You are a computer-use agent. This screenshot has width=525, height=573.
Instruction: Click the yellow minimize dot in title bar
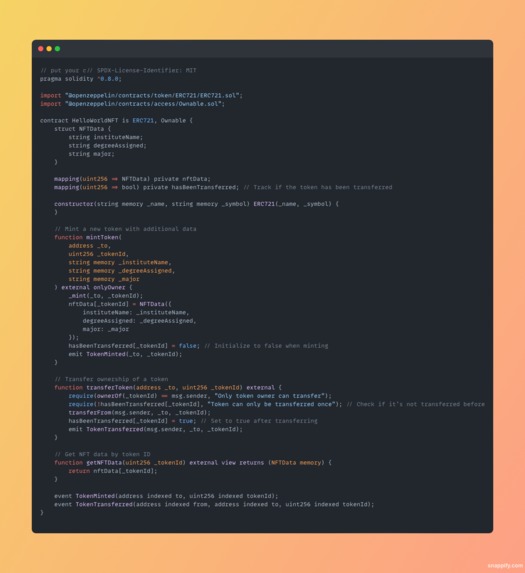click(49, 49)
